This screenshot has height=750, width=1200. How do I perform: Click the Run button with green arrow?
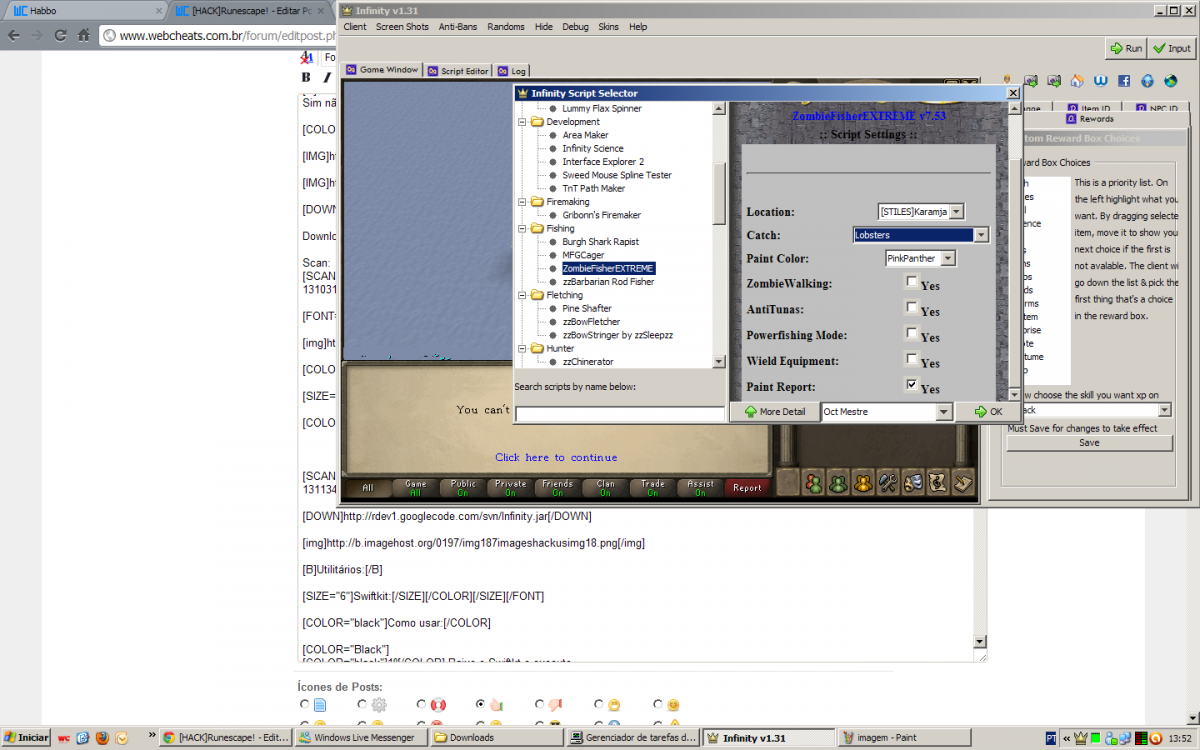pyautogui.click(x=1126, y=48)
